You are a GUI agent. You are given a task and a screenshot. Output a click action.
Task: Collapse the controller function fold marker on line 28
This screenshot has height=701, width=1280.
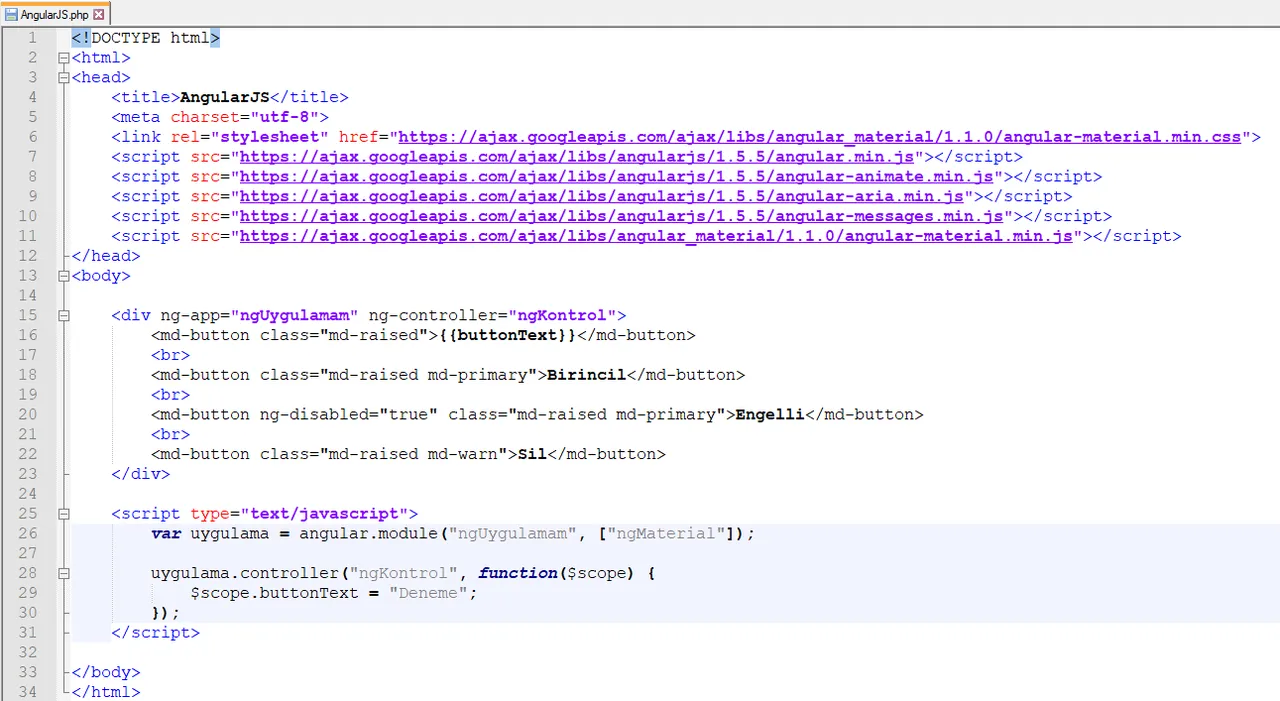pyautogui.click(x=64, y=573)
